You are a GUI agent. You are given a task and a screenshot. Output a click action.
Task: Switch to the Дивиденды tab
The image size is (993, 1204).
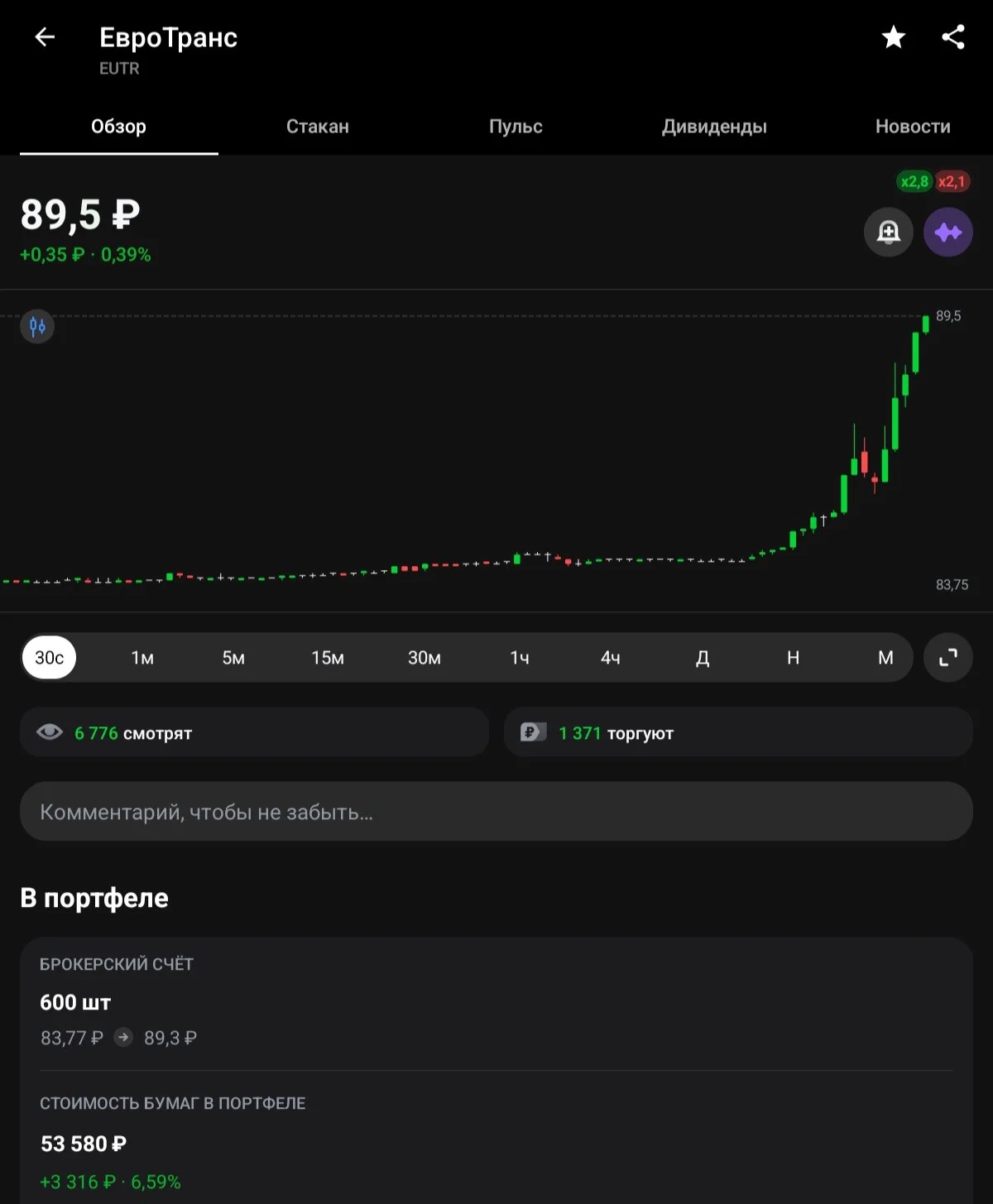pyautogui.click(x=714, y=127)
